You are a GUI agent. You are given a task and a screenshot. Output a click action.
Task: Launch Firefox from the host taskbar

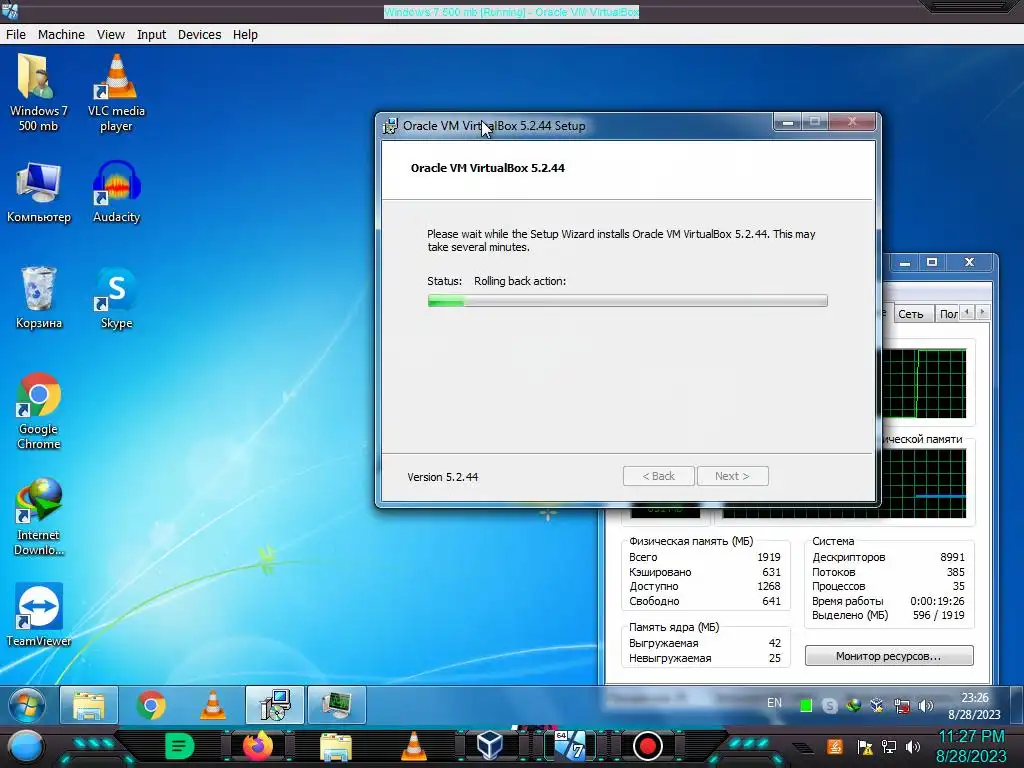click(257, 746)
